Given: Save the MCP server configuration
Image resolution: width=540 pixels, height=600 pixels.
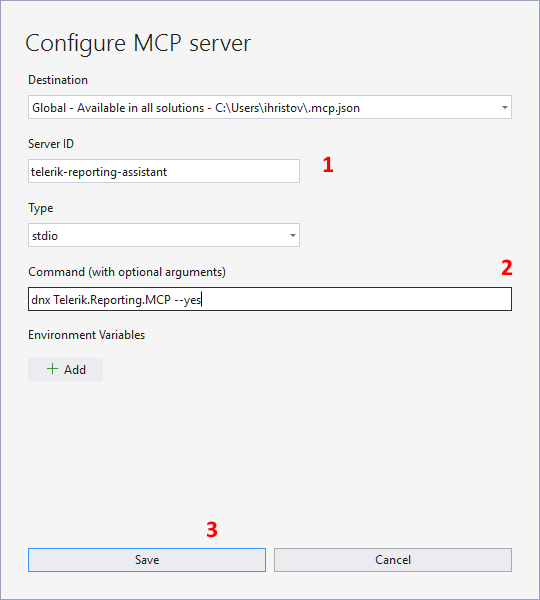Looking at the screenshot, I should point(147,560).
